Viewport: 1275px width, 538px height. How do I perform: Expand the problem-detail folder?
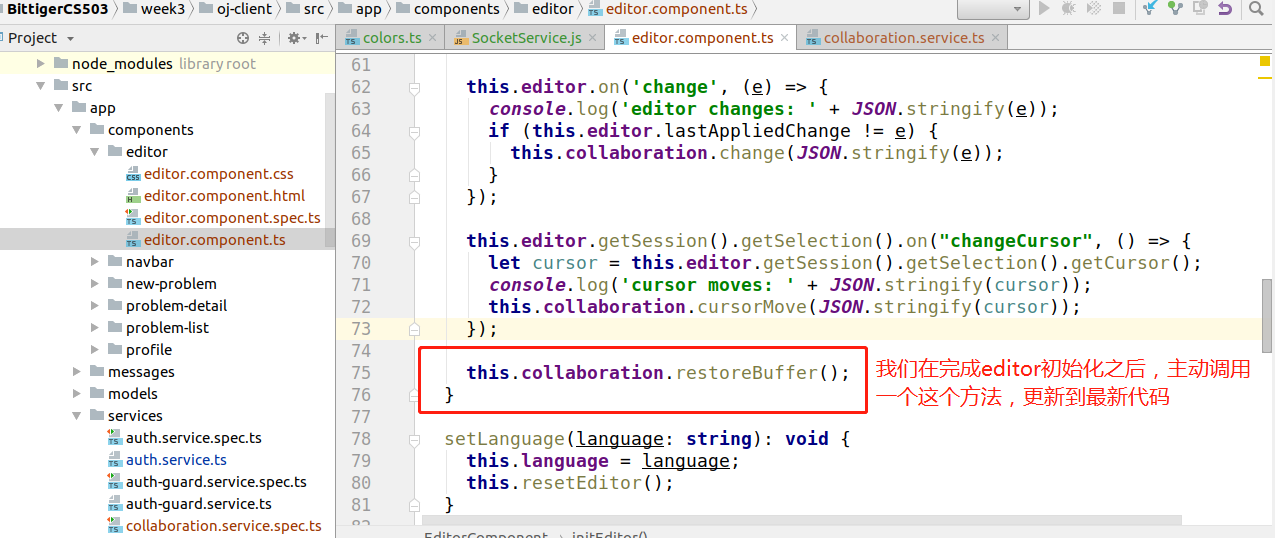tap(95, 306)
